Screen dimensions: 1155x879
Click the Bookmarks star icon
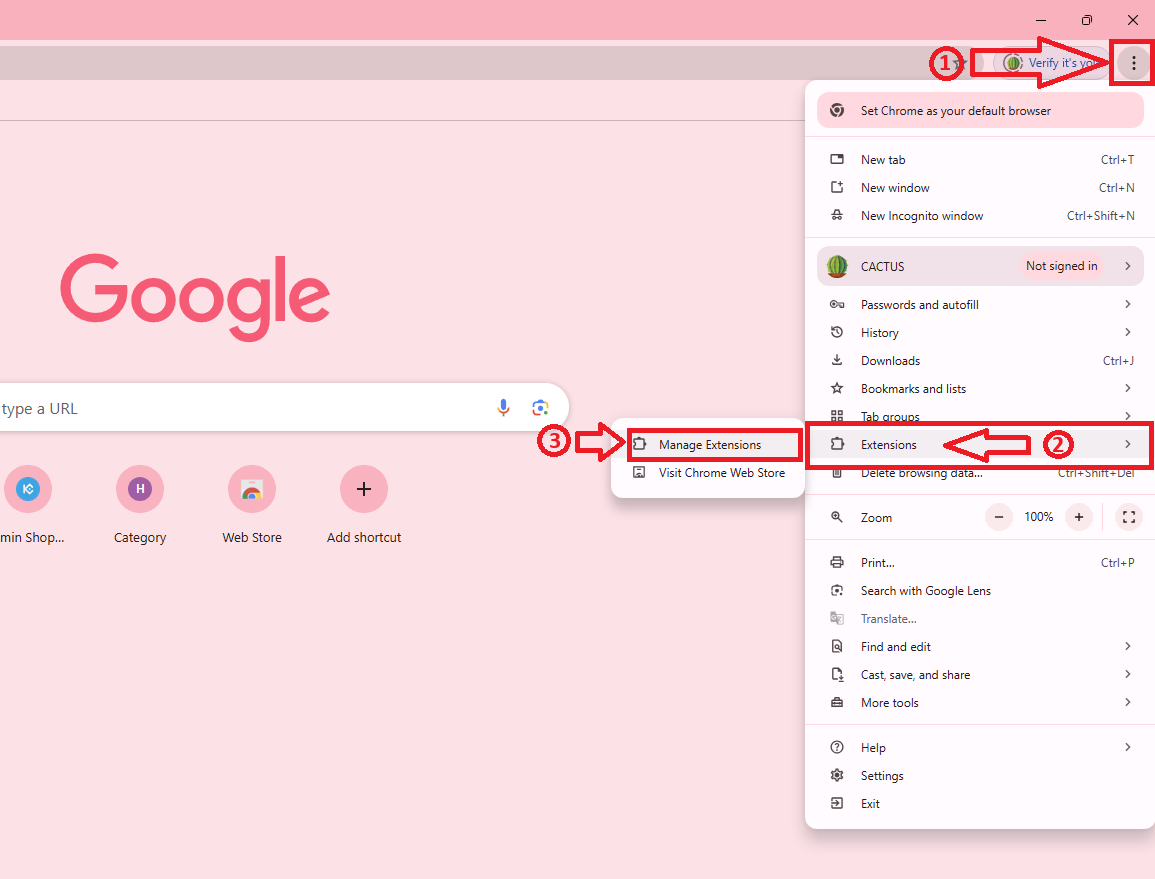(837, 388)
